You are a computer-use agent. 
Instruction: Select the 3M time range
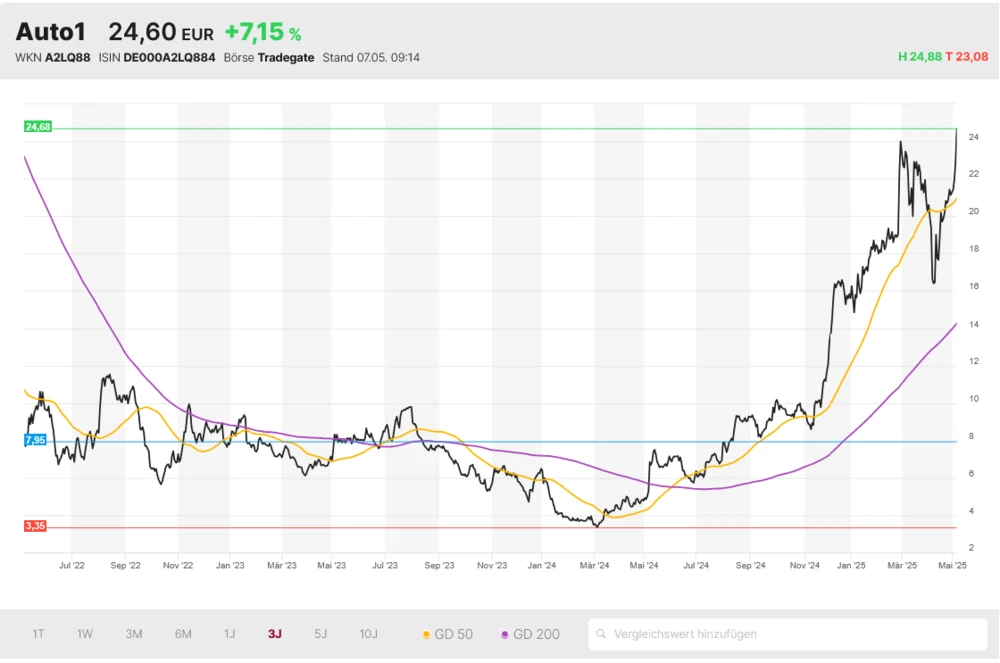click(x=134, y=634)
